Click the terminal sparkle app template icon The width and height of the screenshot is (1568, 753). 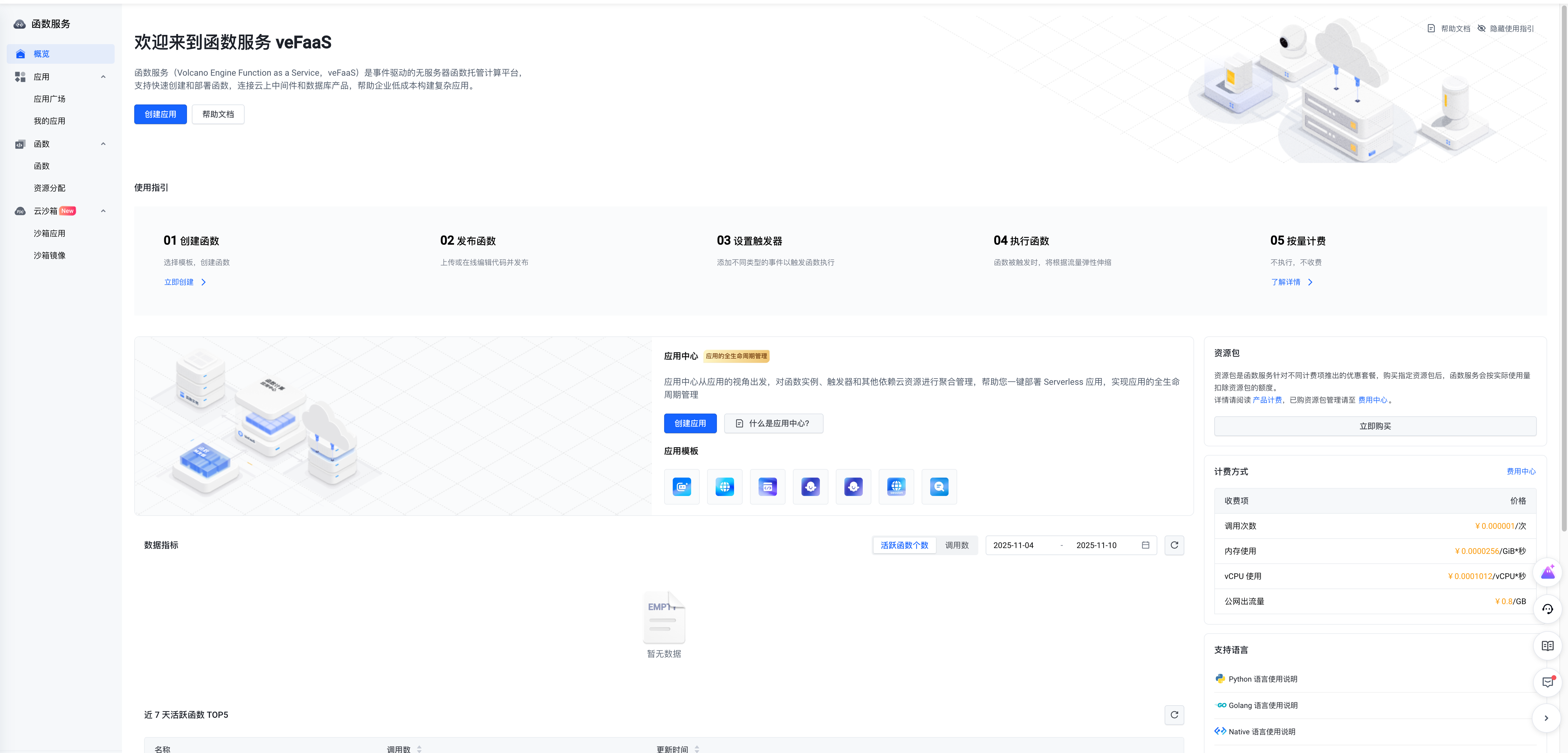tap(682, 486)
